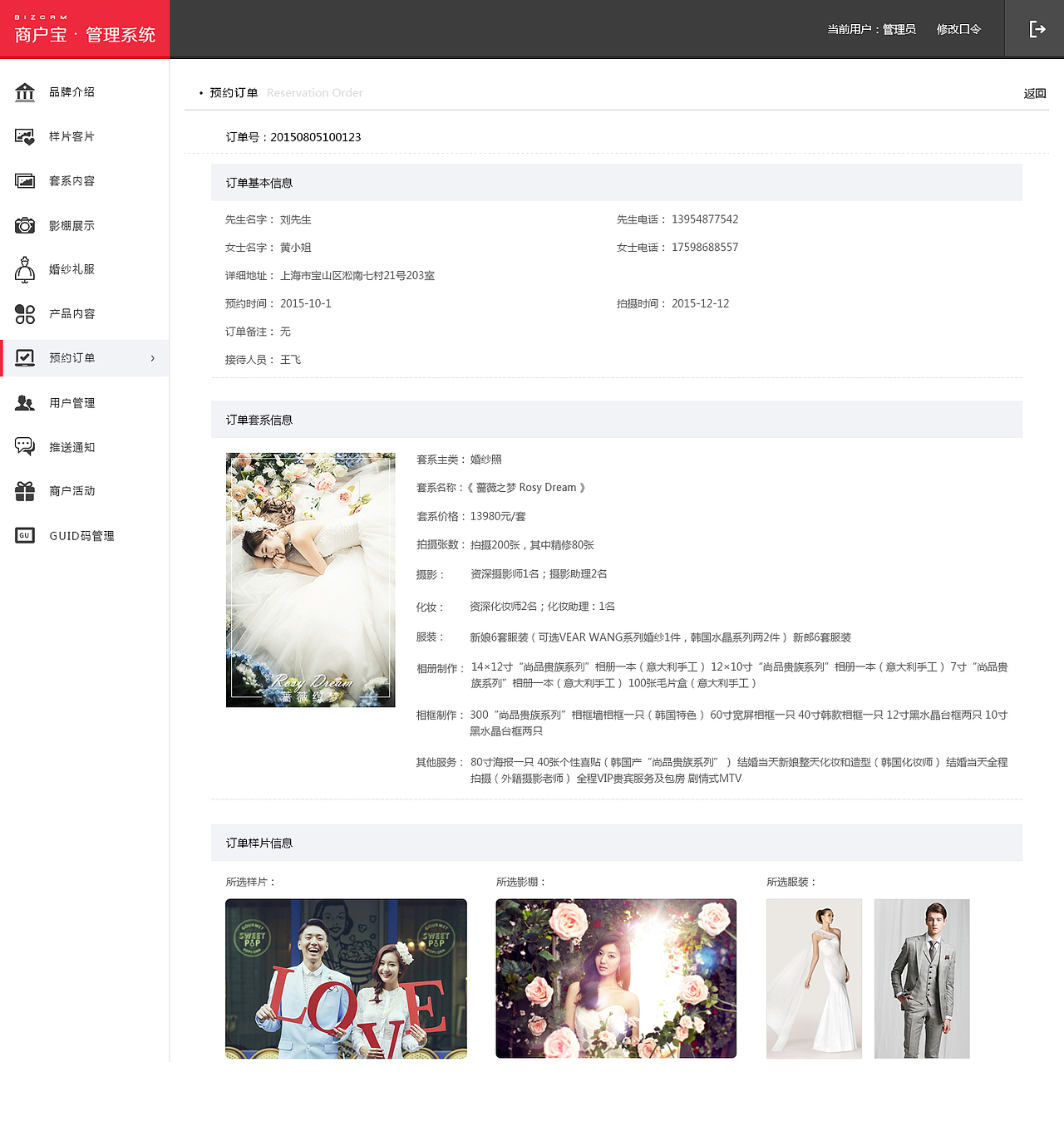Navigate to 婚纱礼服 menu entry
The width and height of the screenshot is (1064, 1121).
point(72,269)
